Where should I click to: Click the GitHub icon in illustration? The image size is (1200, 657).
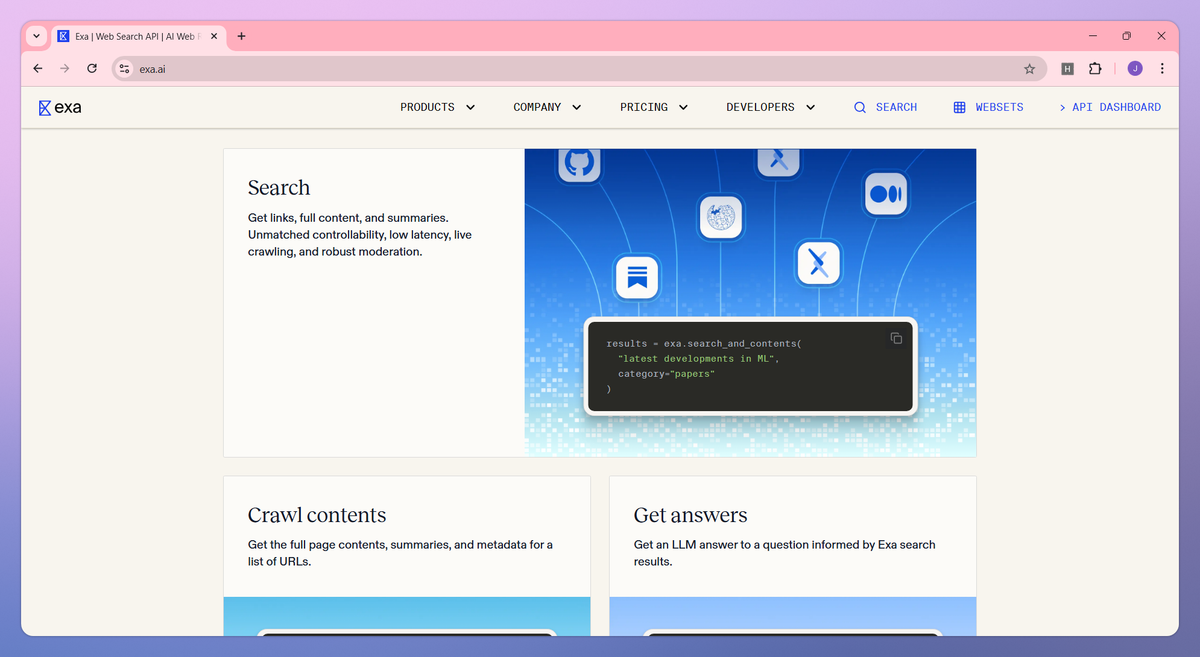pyautogui.click(x=579, y=163)
